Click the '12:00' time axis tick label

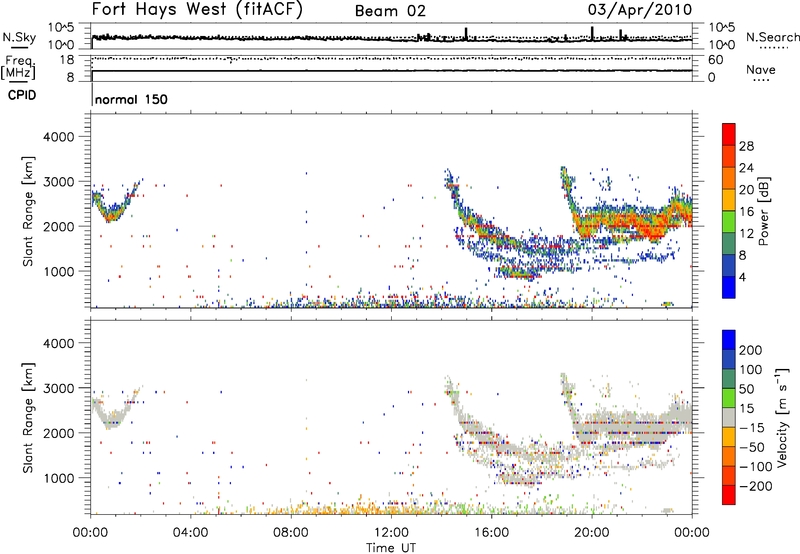point(391,533)
